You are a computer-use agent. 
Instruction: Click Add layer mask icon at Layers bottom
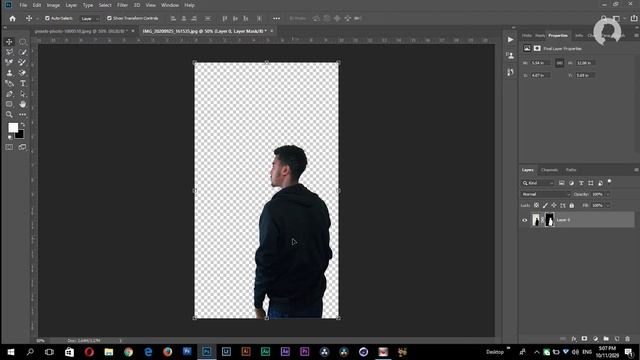click(x=584, y=339)
